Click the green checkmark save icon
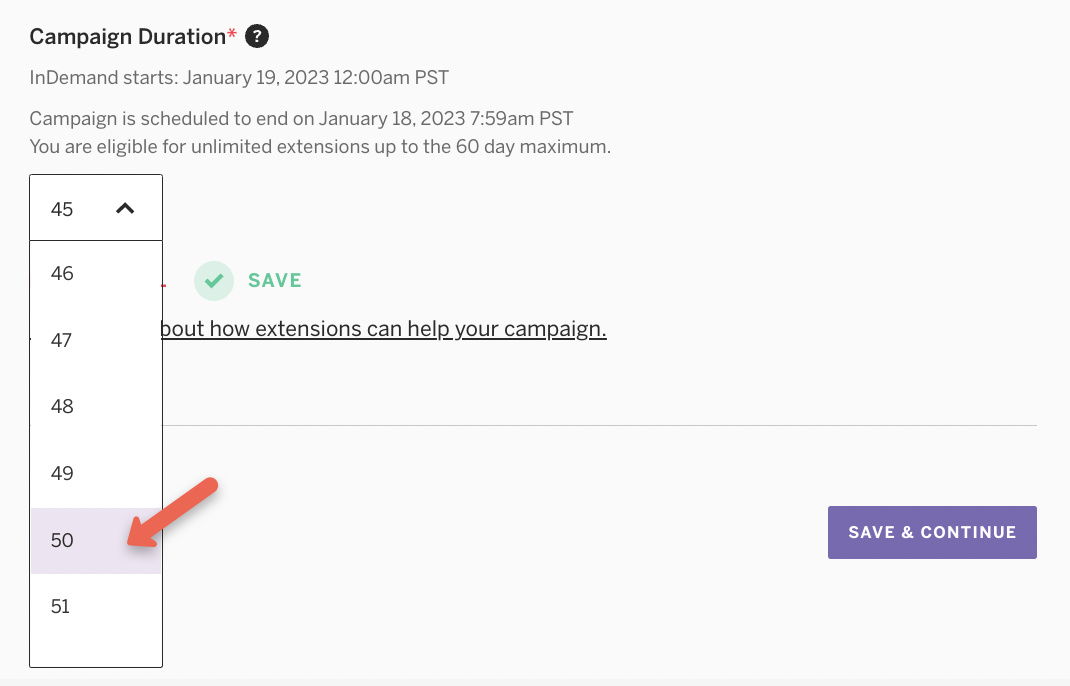Viewport: 1070px width, 686px height. point(212,281)
